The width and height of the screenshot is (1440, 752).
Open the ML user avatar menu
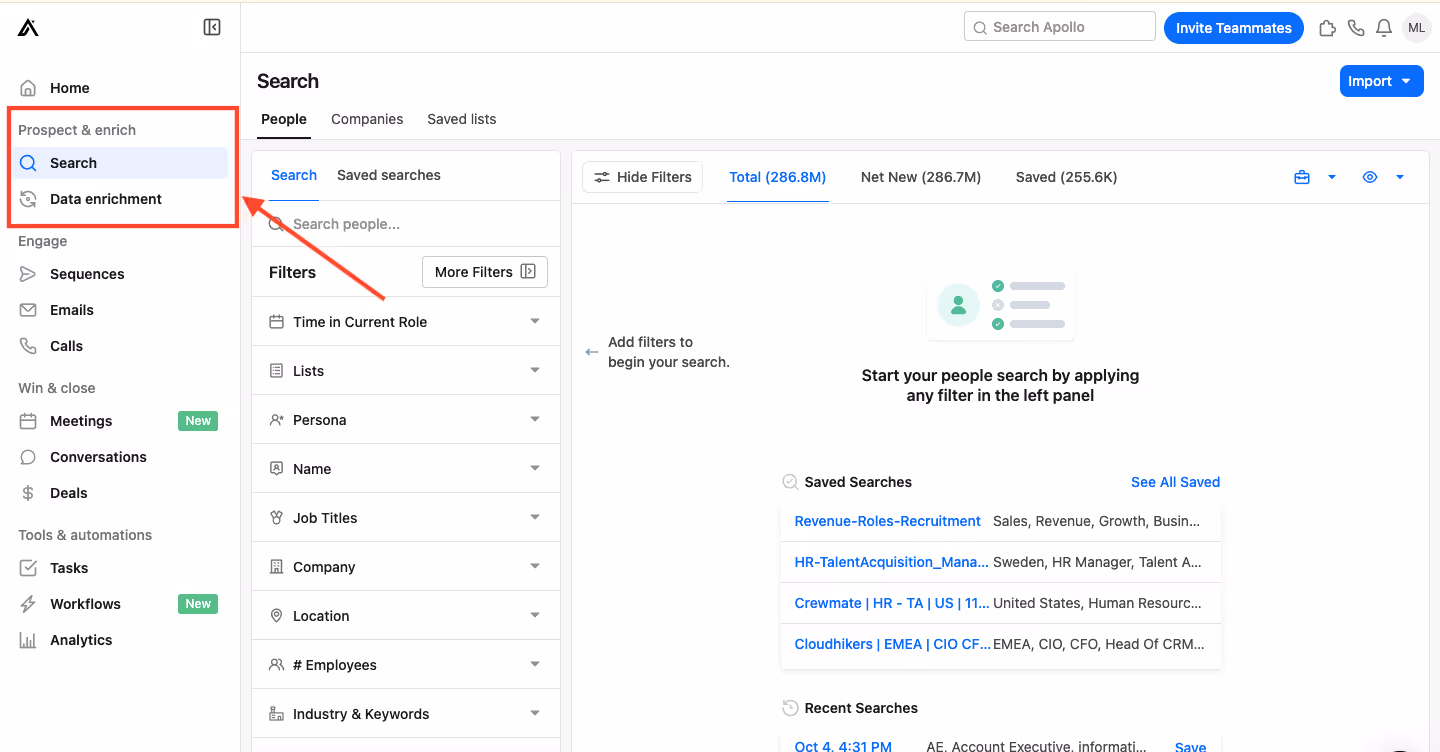(1416, 28)
